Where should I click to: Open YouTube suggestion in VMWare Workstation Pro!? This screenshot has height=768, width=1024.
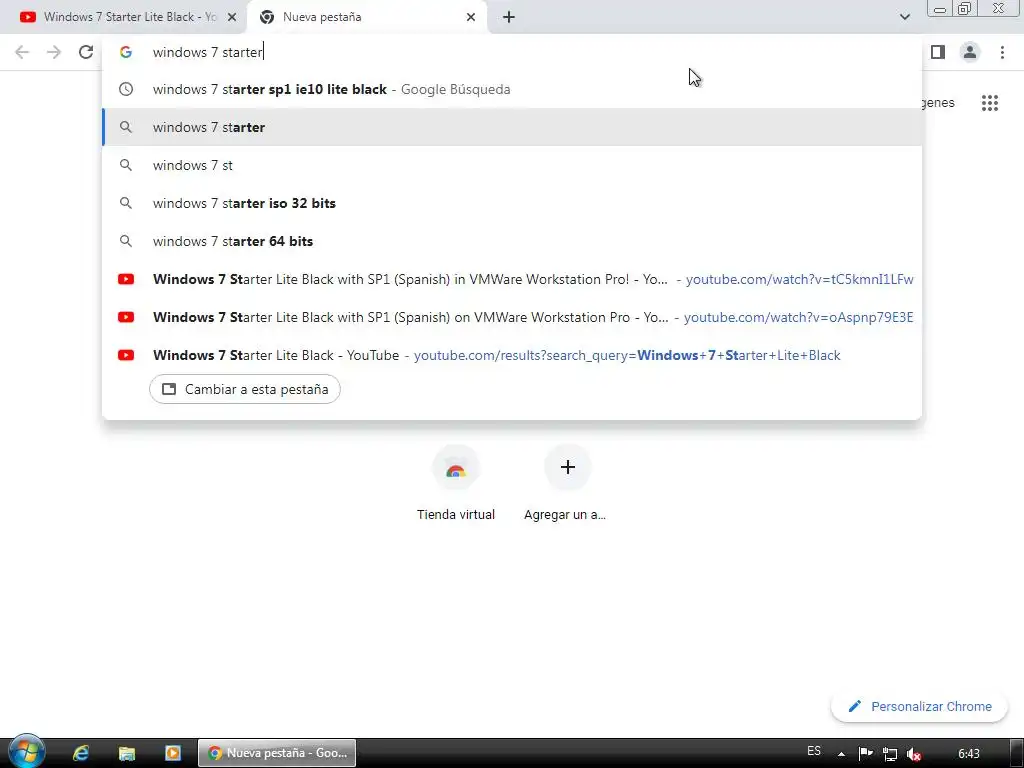coord(512,279)
